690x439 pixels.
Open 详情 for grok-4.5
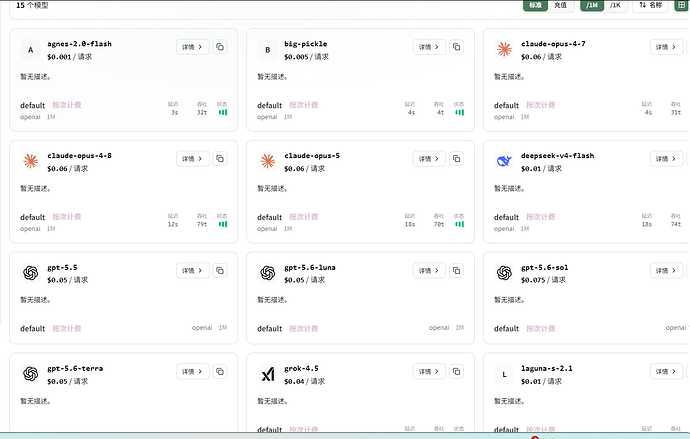429,371
